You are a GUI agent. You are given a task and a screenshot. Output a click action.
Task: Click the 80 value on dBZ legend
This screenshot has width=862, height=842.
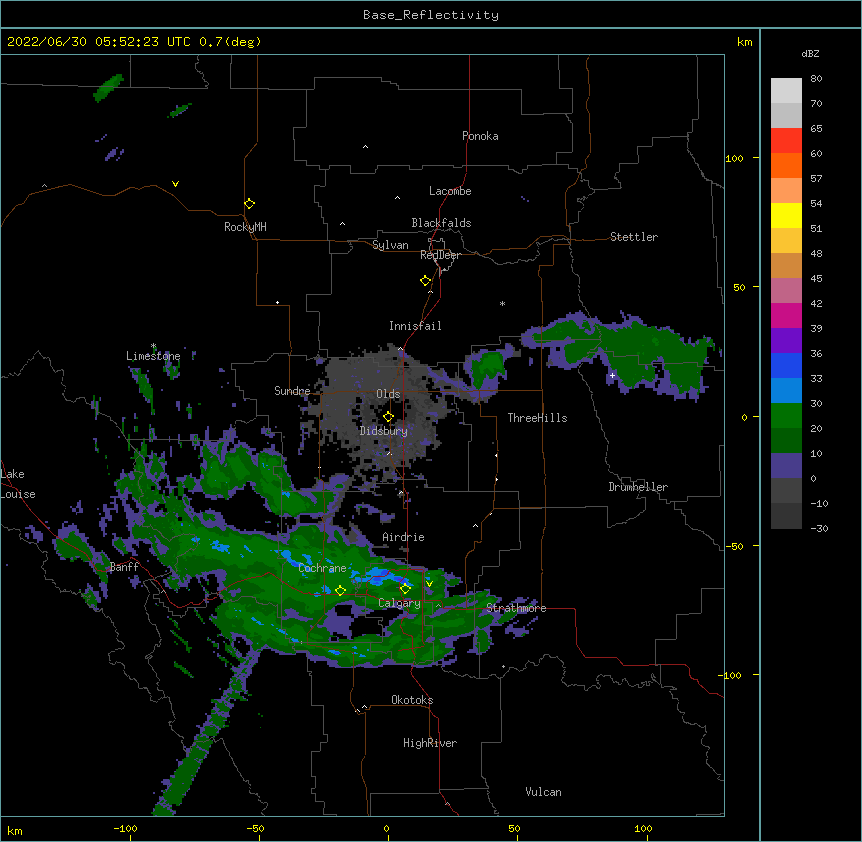tap(816, 79)
